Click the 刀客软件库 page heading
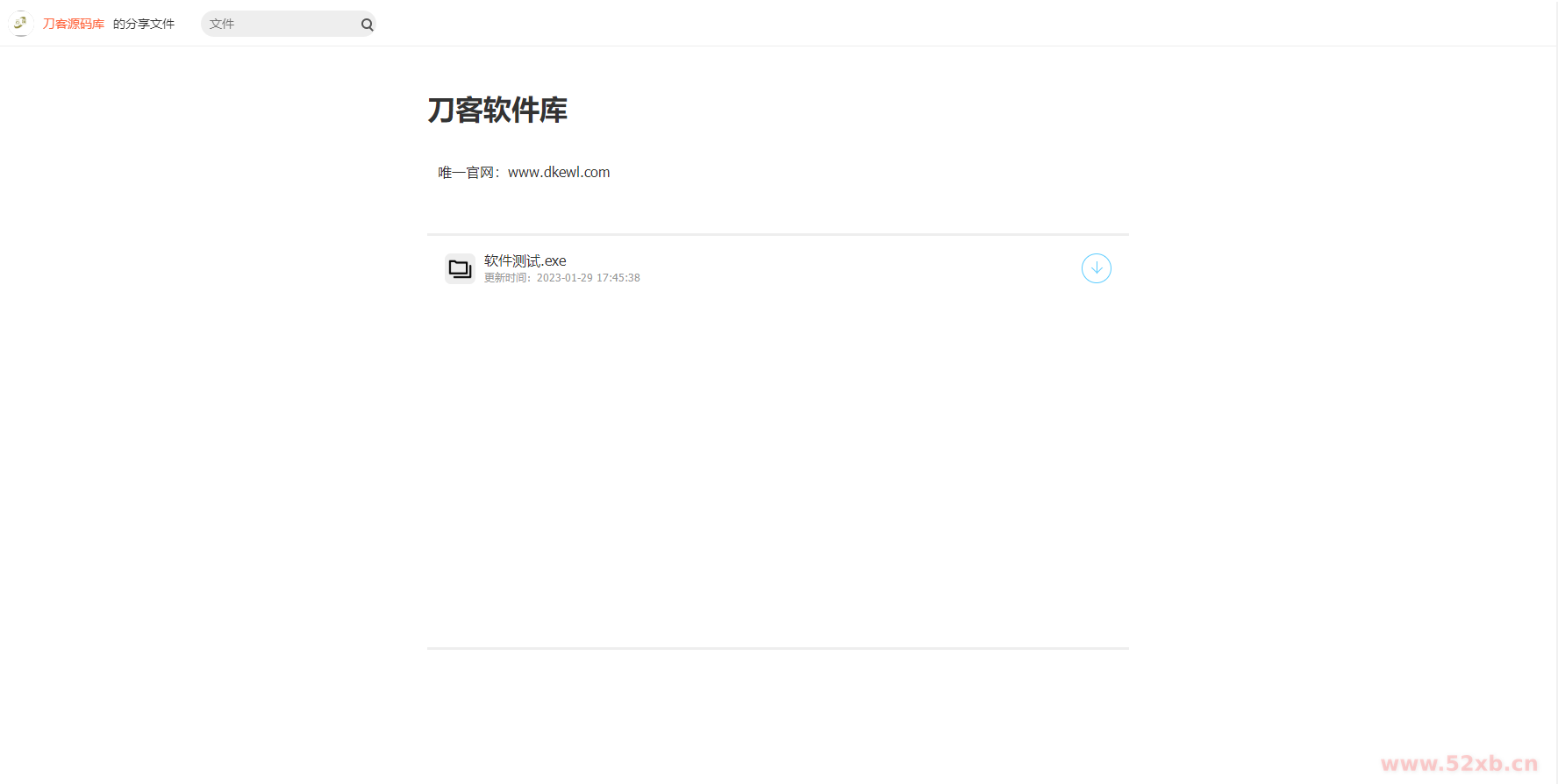 coord(497,110)
